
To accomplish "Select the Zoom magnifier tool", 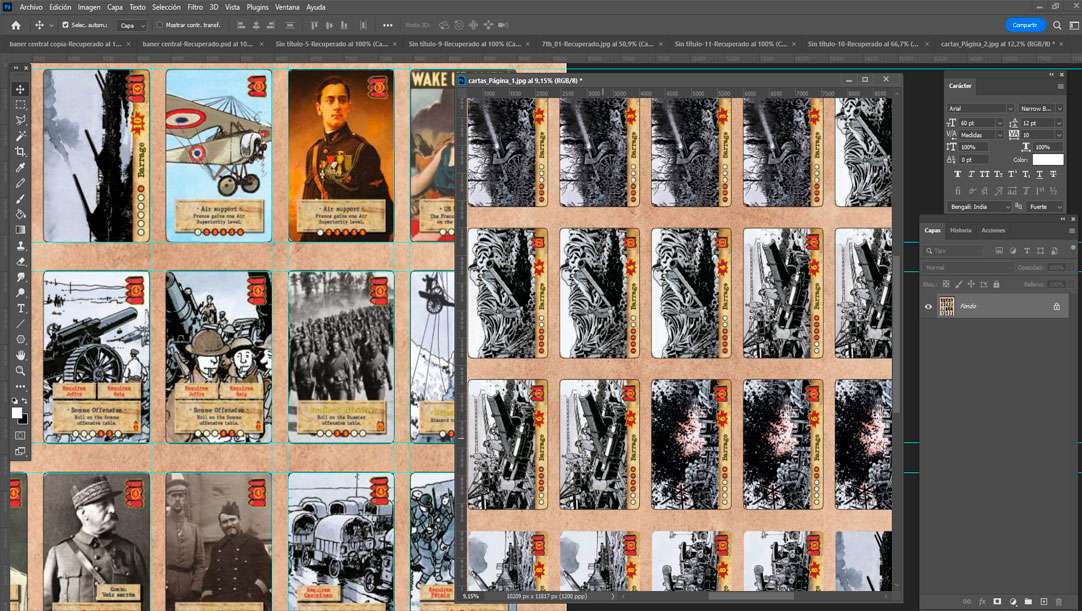I will tap(20, 371).
